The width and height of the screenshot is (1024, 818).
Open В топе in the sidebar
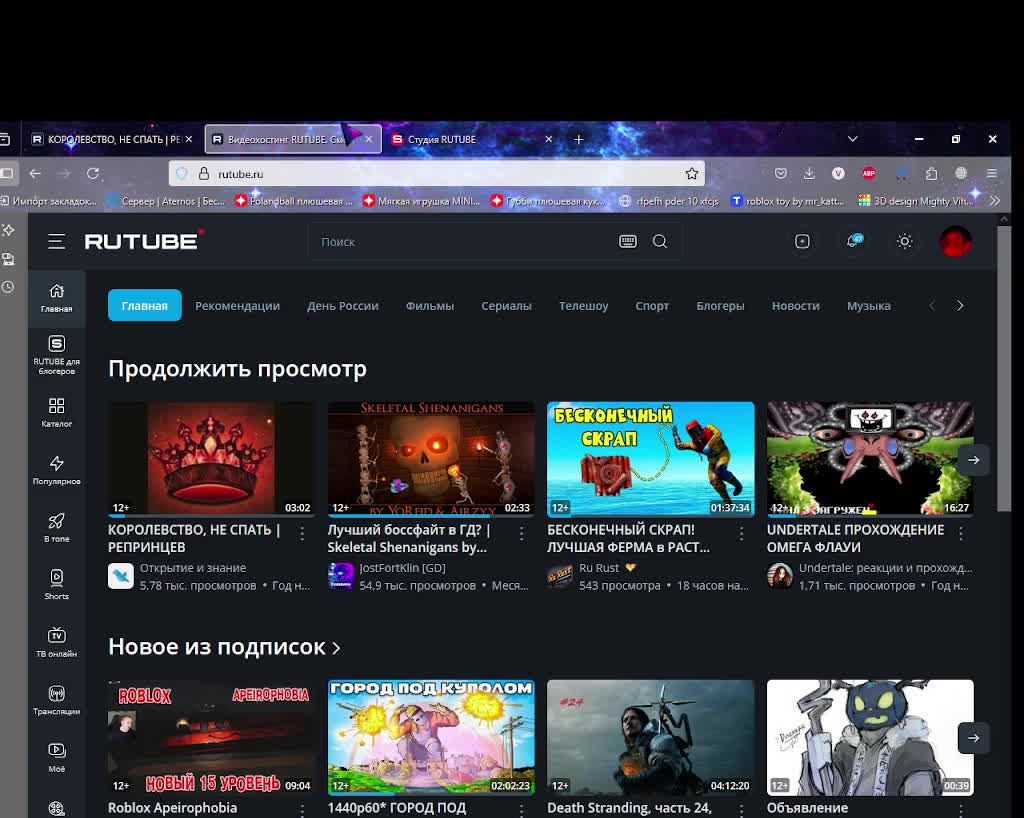click(x=57, y=527)
